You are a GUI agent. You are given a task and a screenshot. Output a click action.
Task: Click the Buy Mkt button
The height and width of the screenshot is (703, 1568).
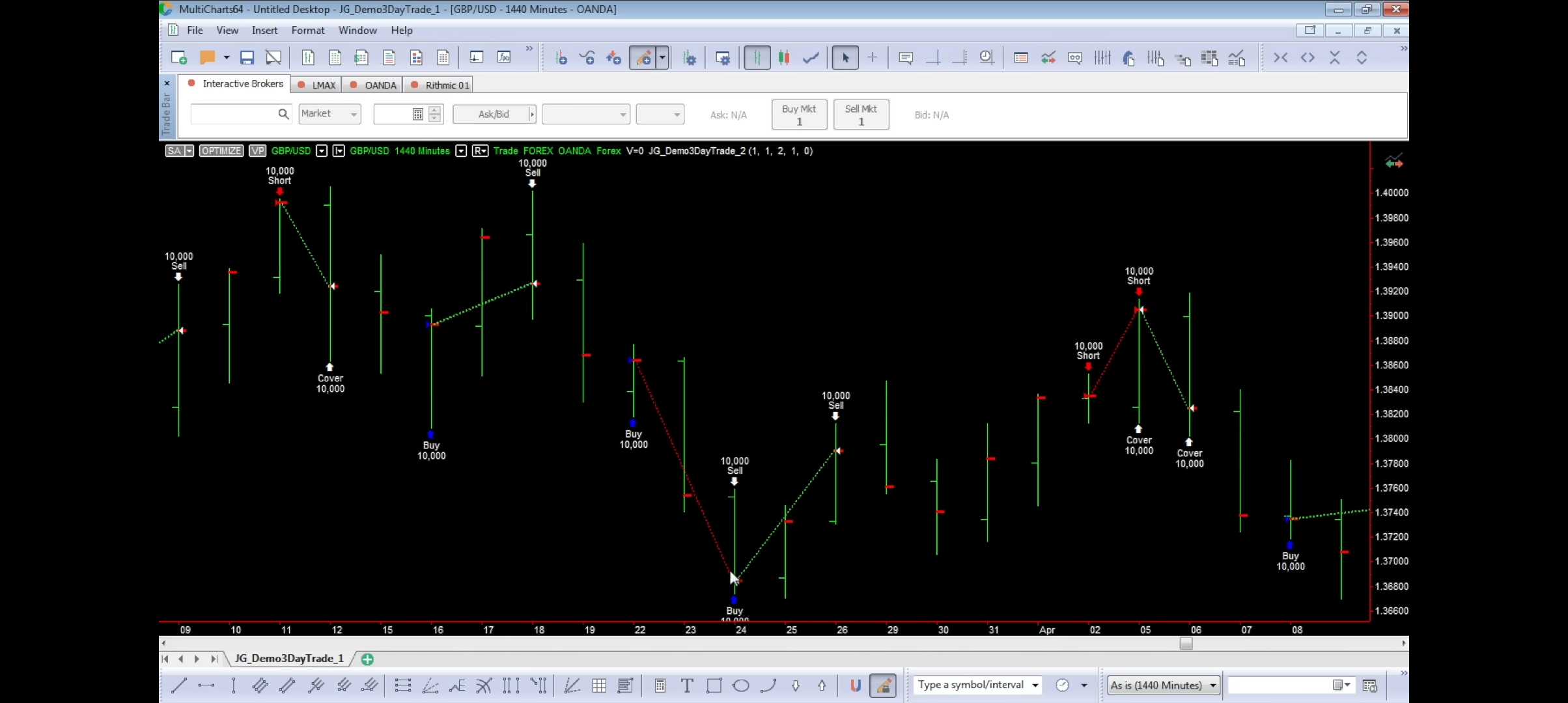point(799,115)
